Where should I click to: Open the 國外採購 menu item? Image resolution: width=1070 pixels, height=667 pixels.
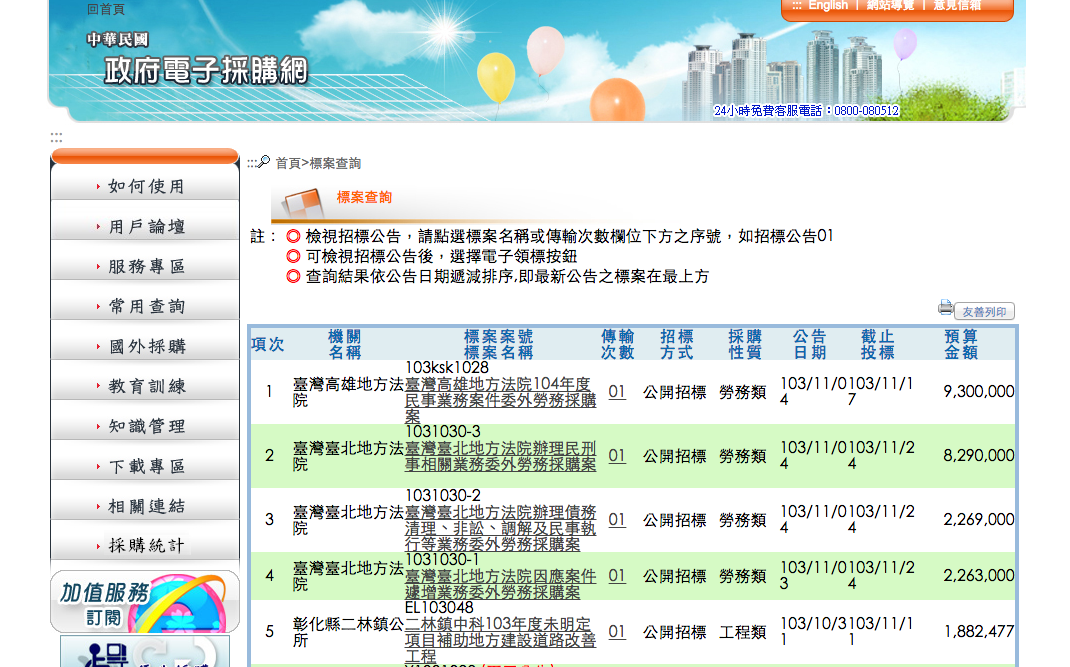click(145, 346)
